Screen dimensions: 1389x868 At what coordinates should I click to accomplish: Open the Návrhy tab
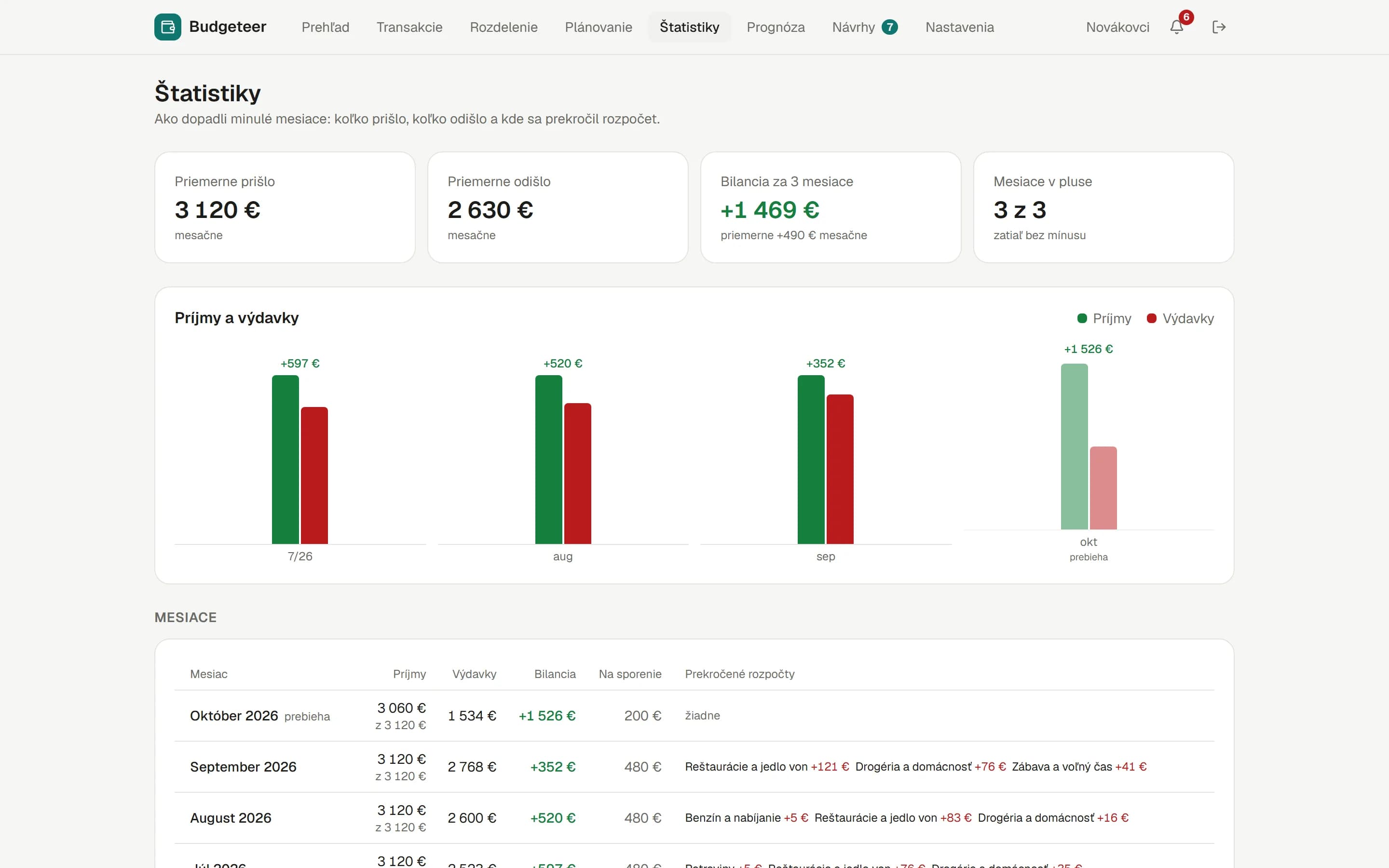point(864,27)
